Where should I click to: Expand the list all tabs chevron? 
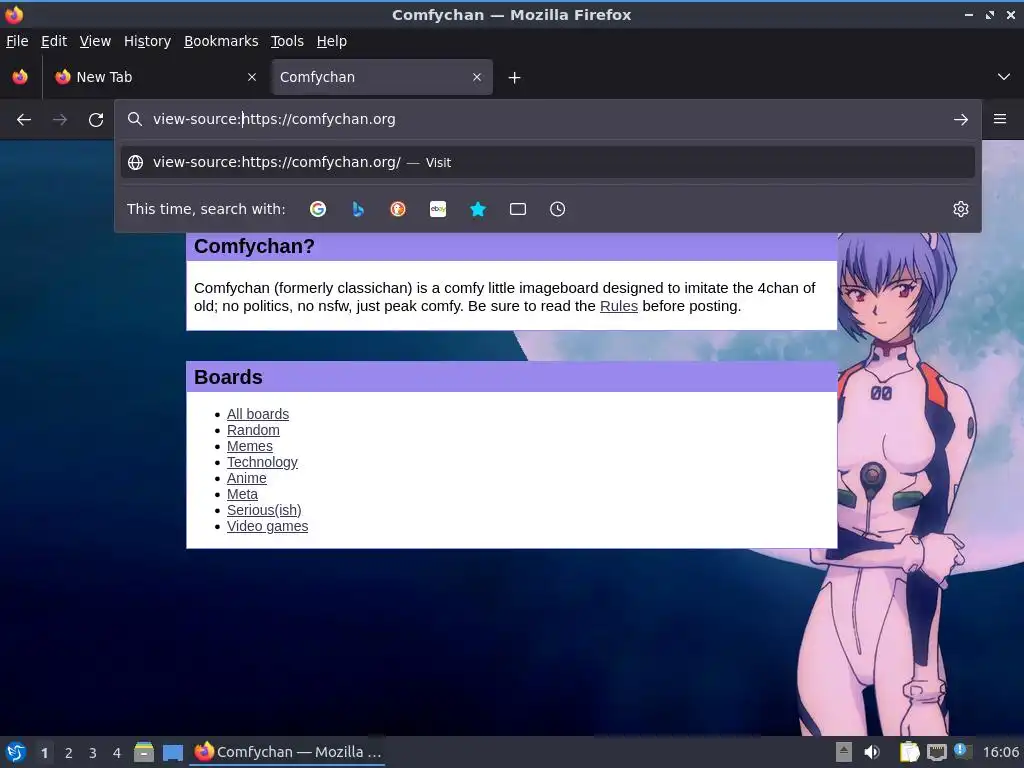tap(1004, 77)
